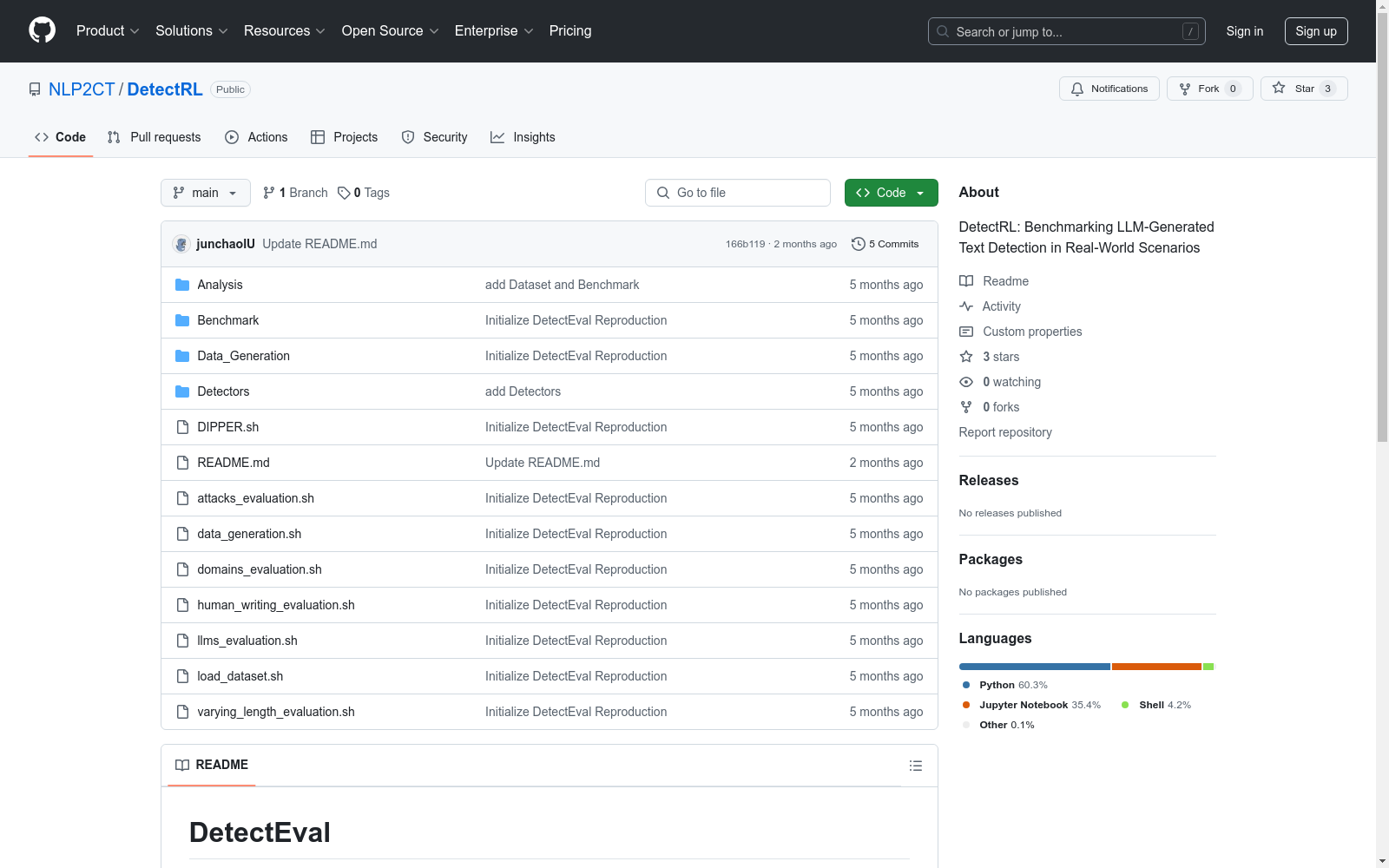Click the repository icon beside NLP2CT
Viewport: 1389px width, 868px height.
[x=35, y=89]
